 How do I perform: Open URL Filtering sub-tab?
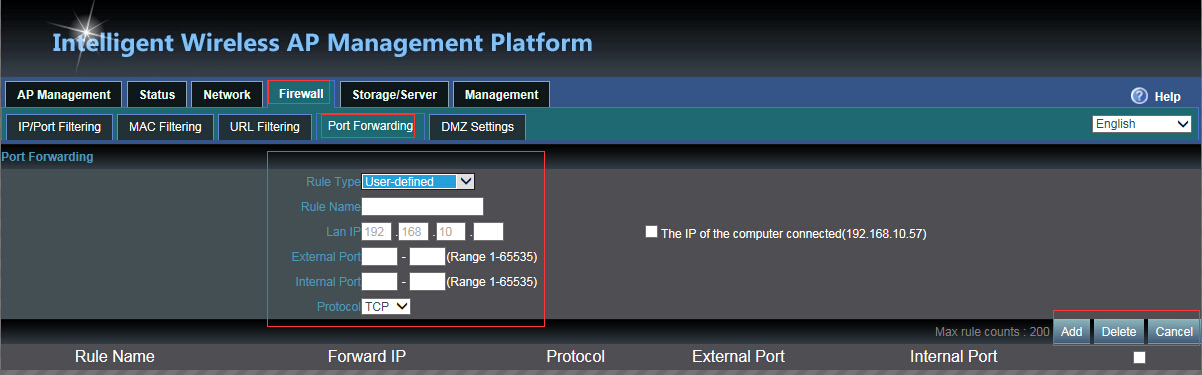click(x=264, y=127)
